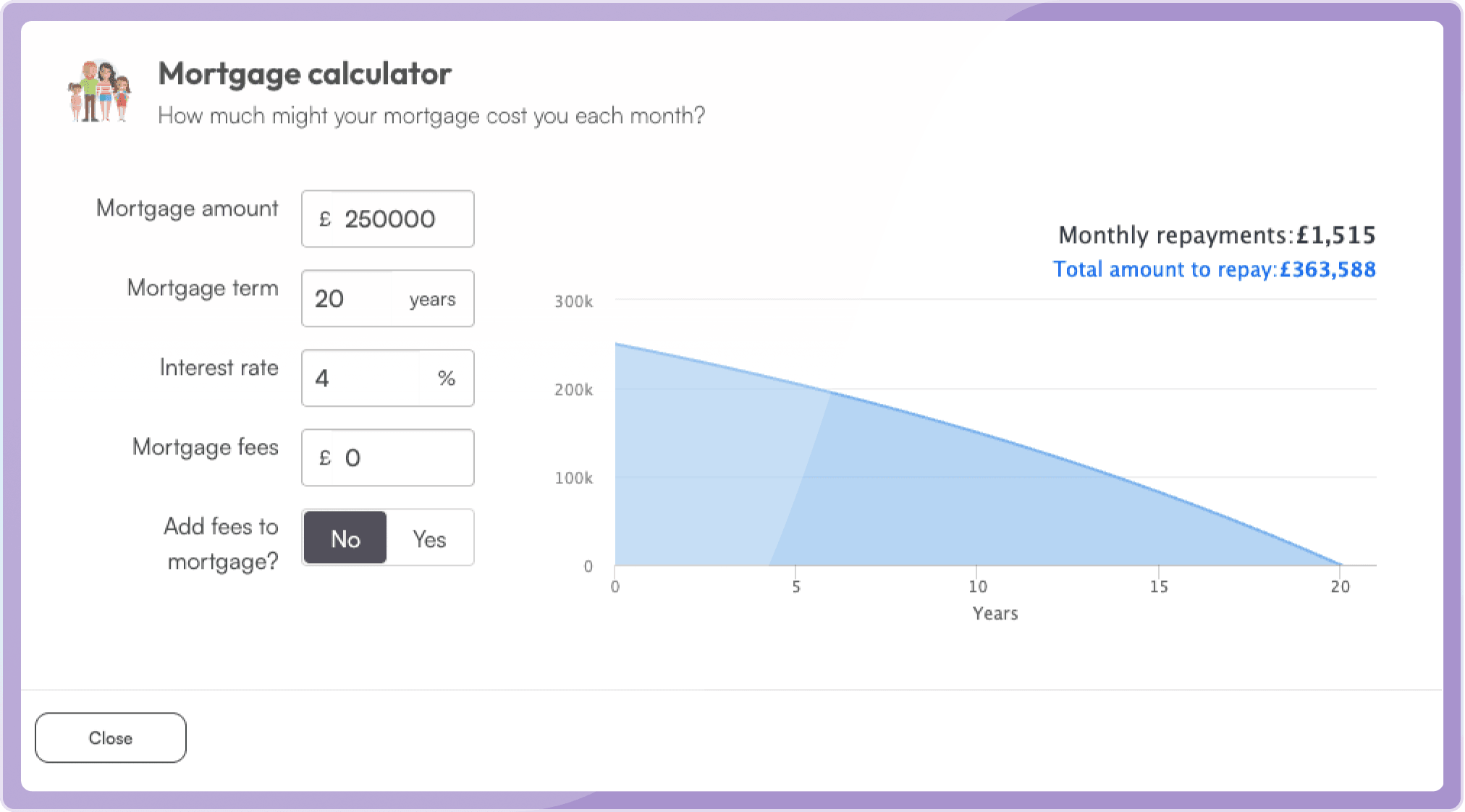Click the Interest rate input box
The height and width of the screenshot is (812, 1465).
pyautogui.click(x=388, y=378)
